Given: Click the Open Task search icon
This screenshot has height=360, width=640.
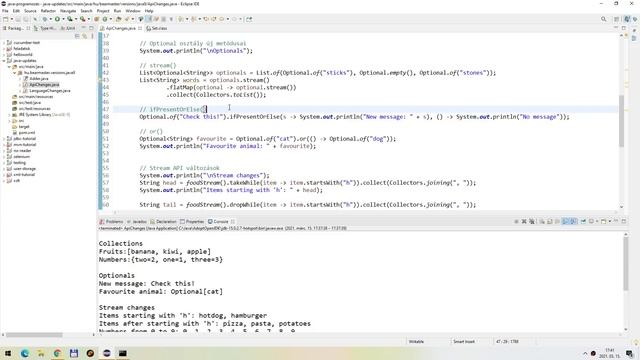Looking at the screenshot, I should click(x=127, y=19).
